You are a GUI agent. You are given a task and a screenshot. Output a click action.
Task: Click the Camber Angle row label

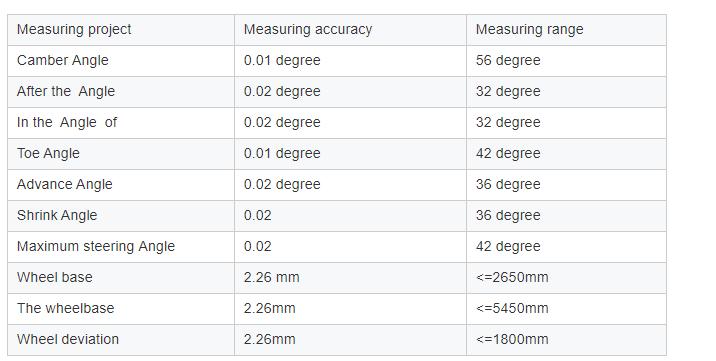[121, 61]
